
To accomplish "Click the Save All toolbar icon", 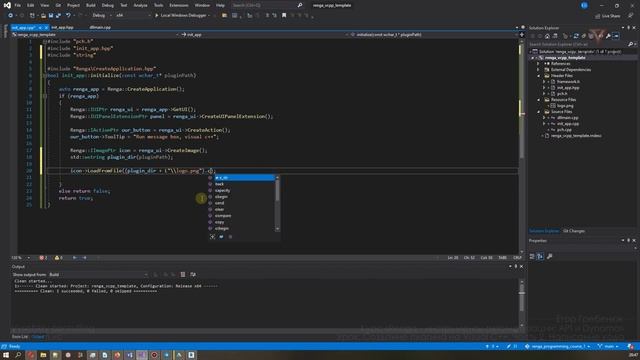I will [x=58, y=16].
